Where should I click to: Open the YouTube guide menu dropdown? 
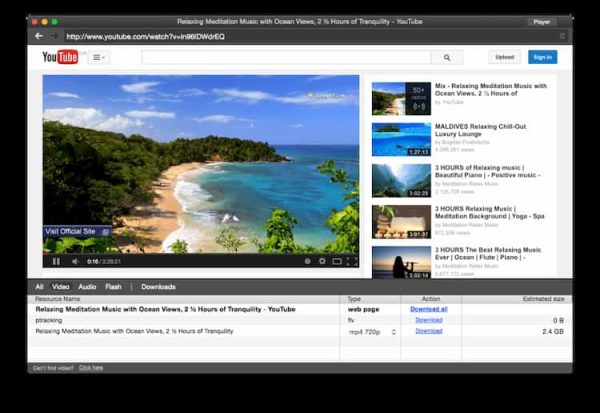coord(99,57)
